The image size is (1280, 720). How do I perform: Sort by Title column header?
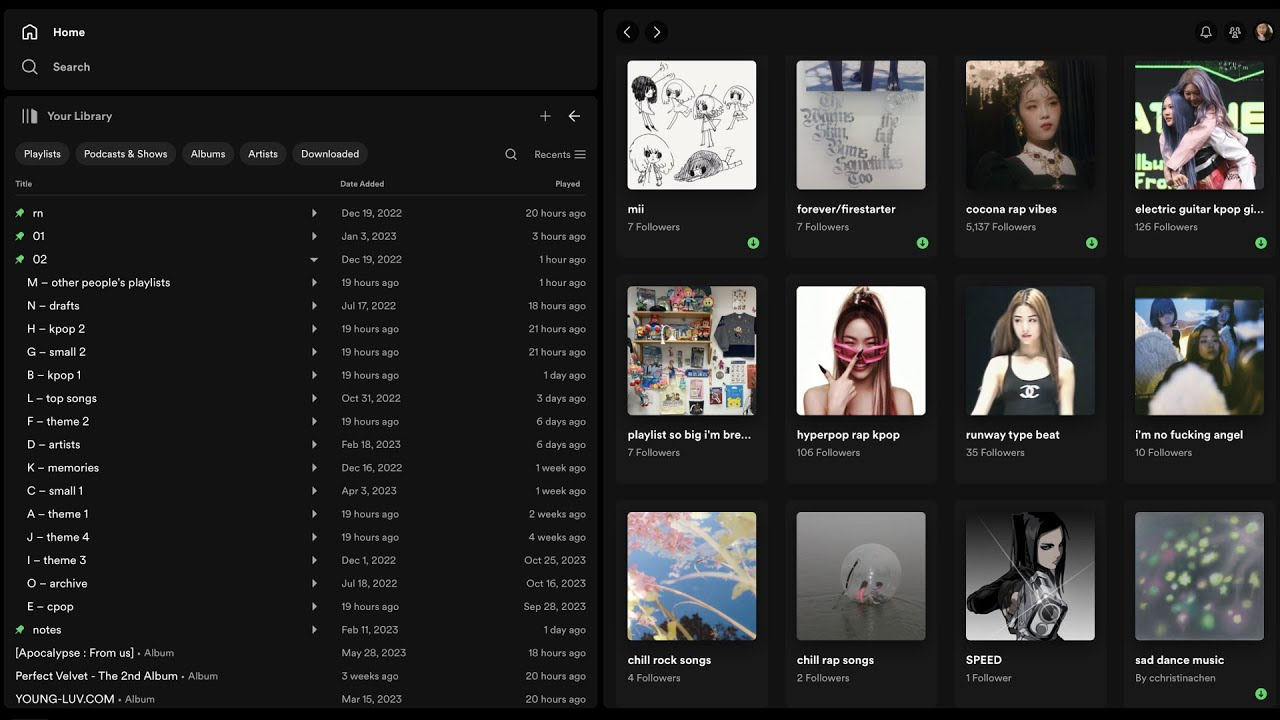click(24, 184)
